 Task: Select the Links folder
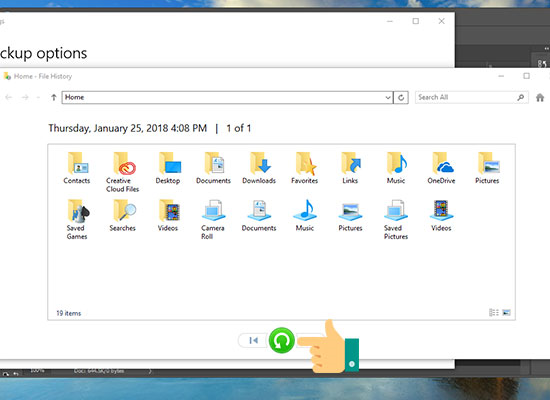click(x=350, y=168)
